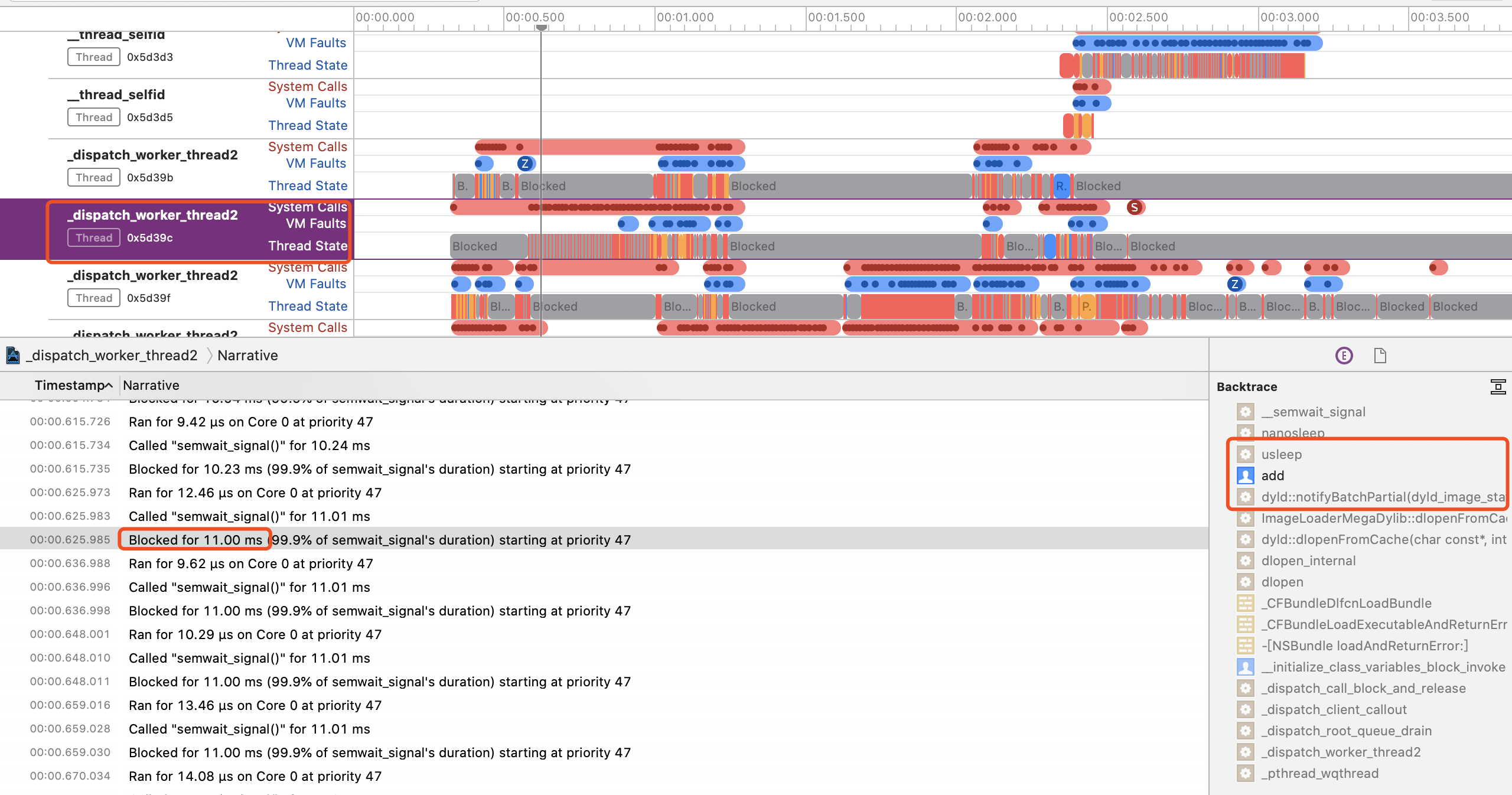Sort by the Timestamp column header
Image resolution: width=1512 pixels, height=795 pixels.
pos(70,386)
